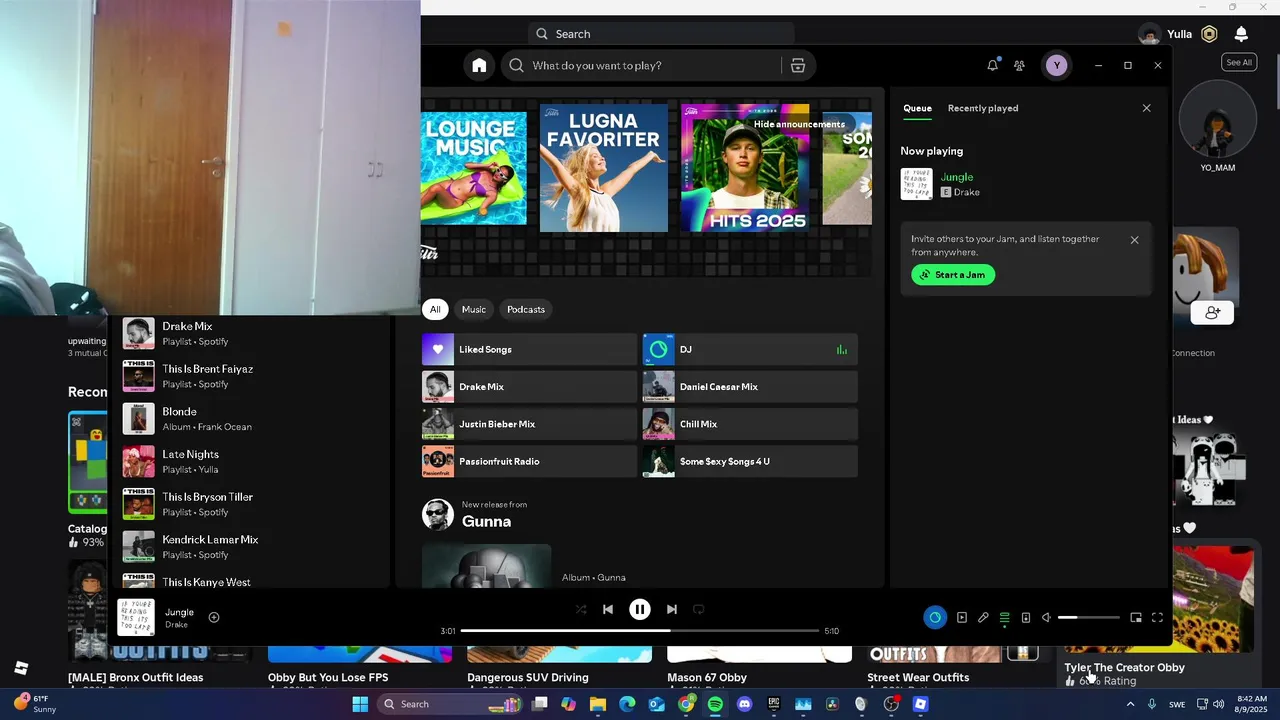1280x720 pixels.
Task: Open Blonde album by Frank Ocean
Action: coord(250,418)
